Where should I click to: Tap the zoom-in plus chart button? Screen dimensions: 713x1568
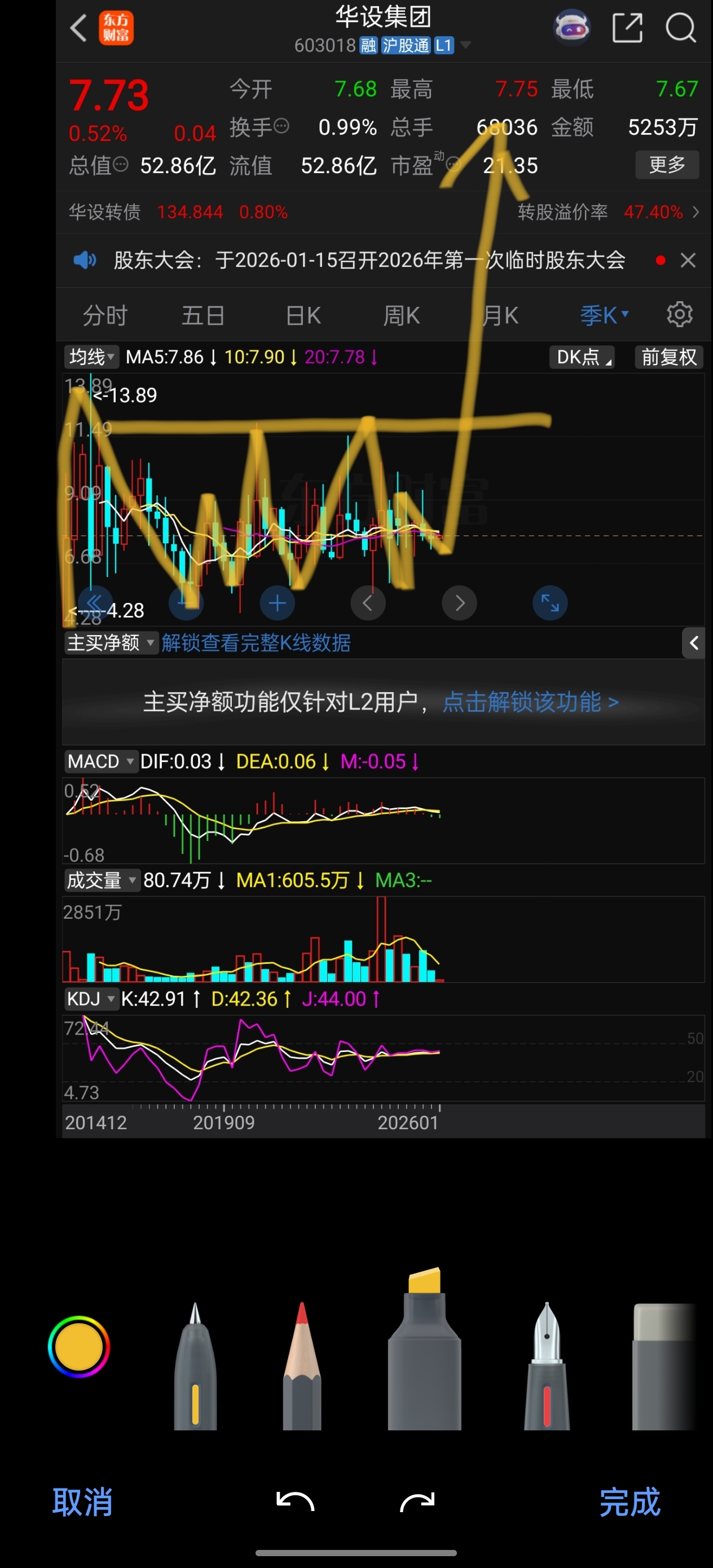point(278,603)
